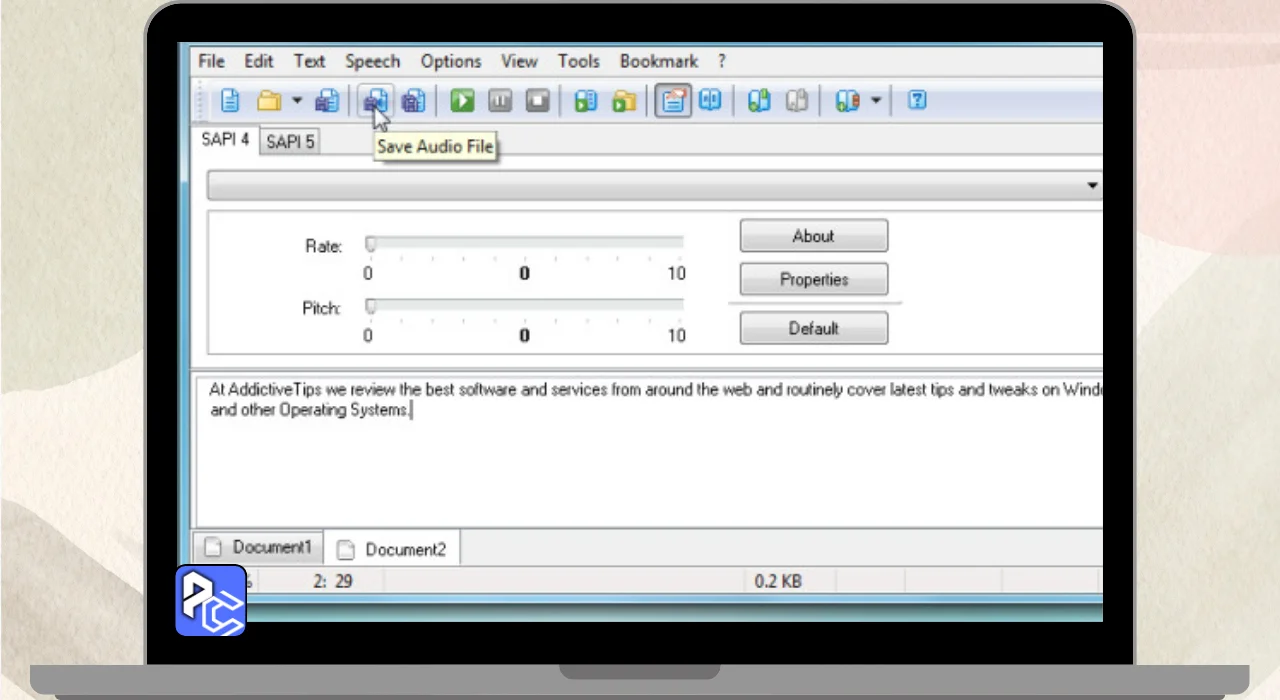The image size is (1280, 700).
Task: Click the About button
Action: coord(814,236)
